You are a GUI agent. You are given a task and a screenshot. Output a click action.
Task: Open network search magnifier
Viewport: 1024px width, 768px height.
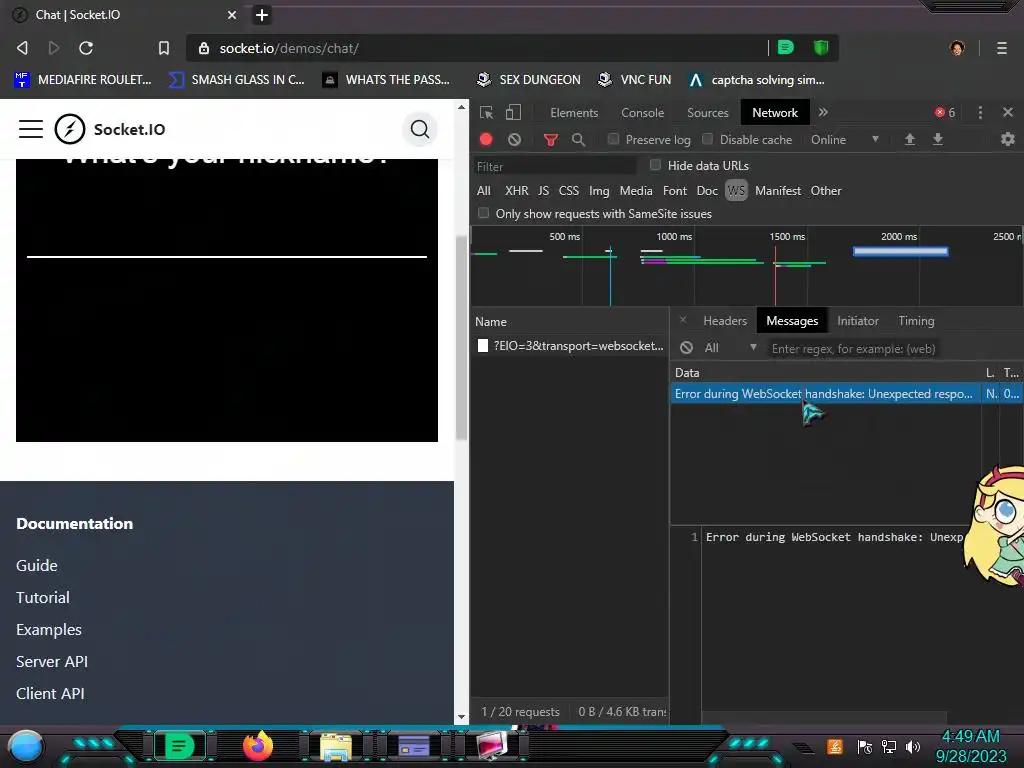coord(578,139)
